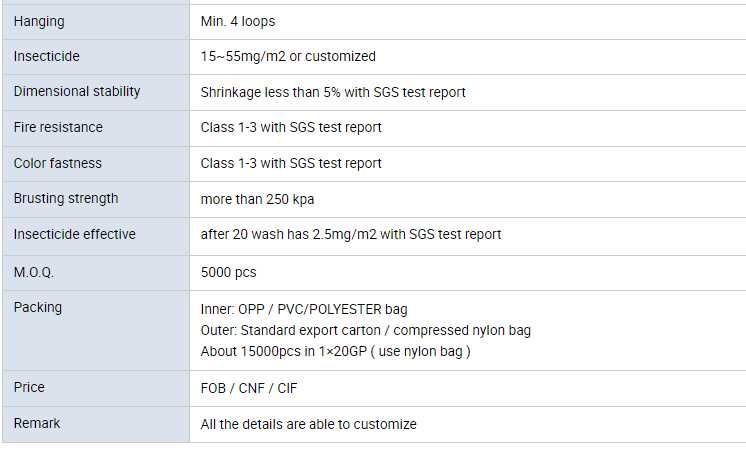Viewport: 746px width, 452px height.
Task: Click the Fire resistance label
Action: (x=58, y=127)
